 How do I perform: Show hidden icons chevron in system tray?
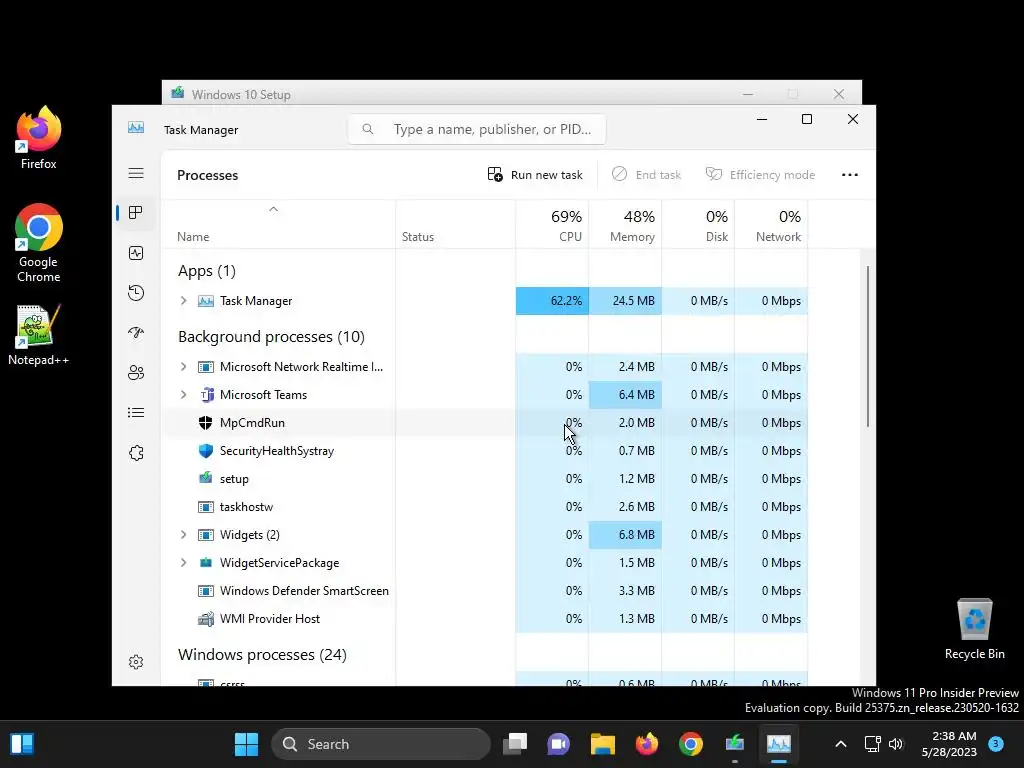841,744
